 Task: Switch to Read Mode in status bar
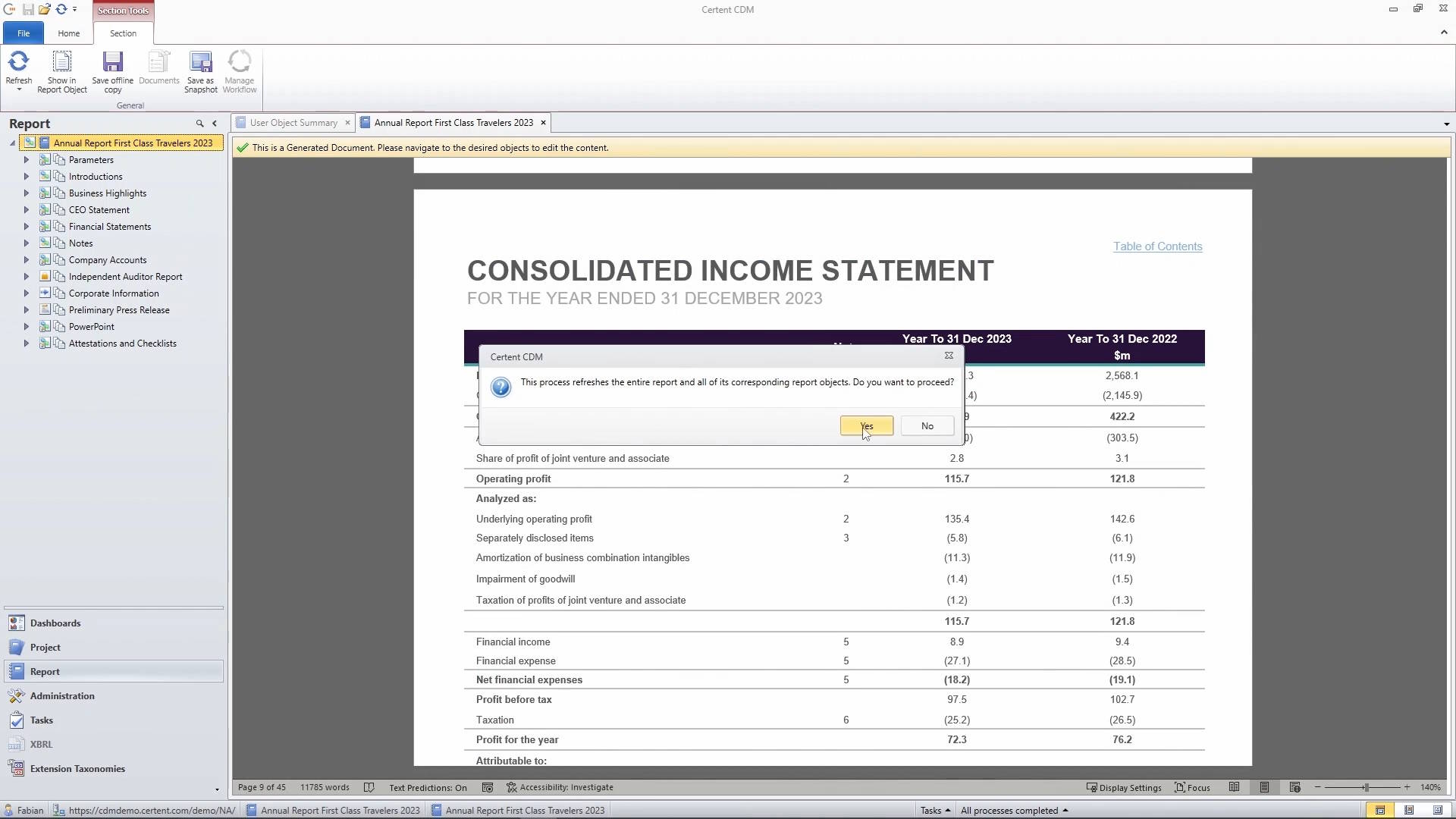pyautogui.click(x=1235, y=787)
